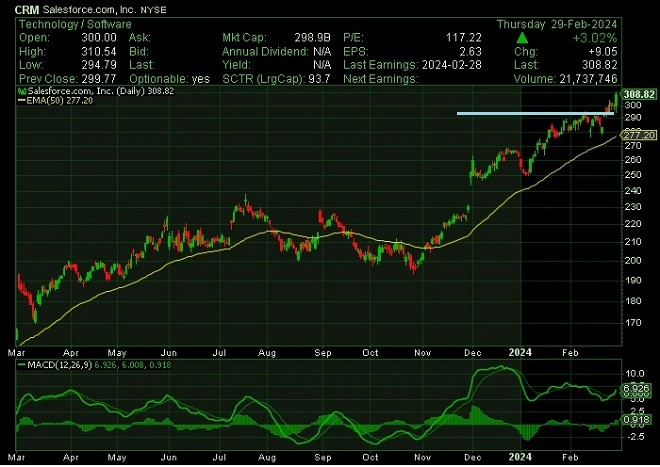The image size is (660, 467).
Task: Click the 2024 label on the price chart time axis
Action: coord(520,352)
